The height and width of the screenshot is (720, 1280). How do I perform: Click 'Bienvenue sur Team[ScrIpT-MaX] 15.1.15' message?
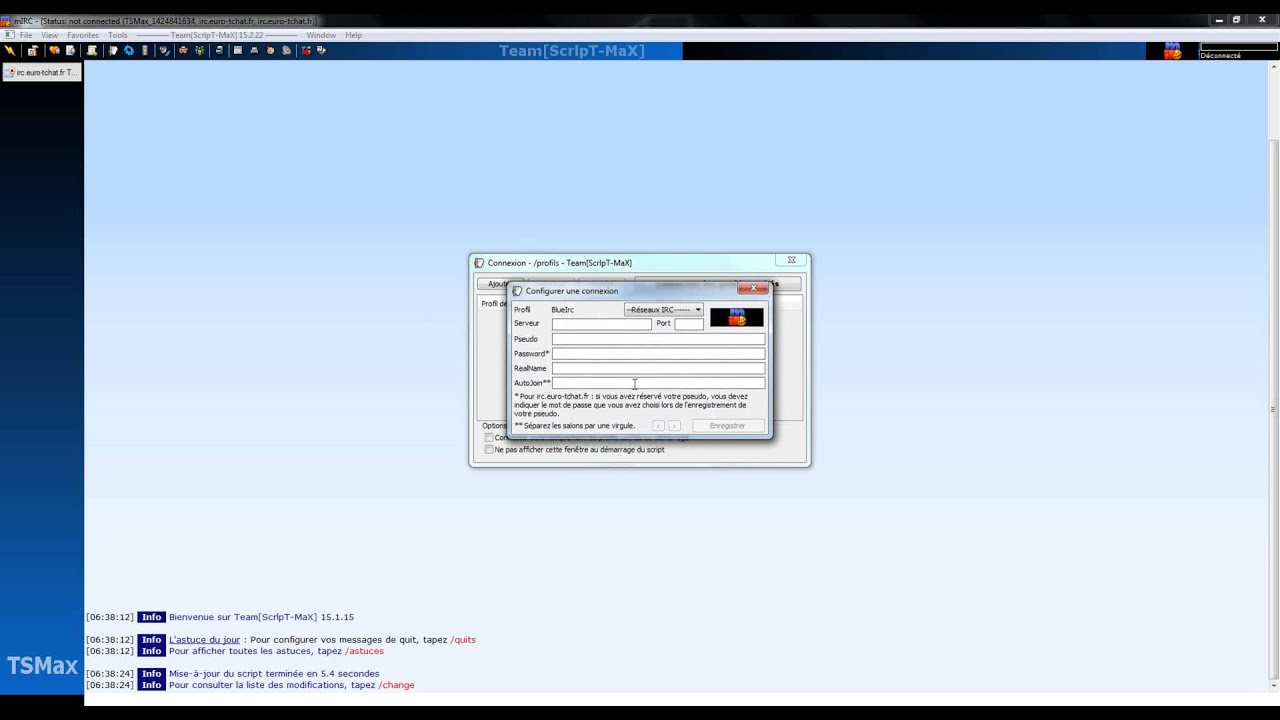point(261,617)
